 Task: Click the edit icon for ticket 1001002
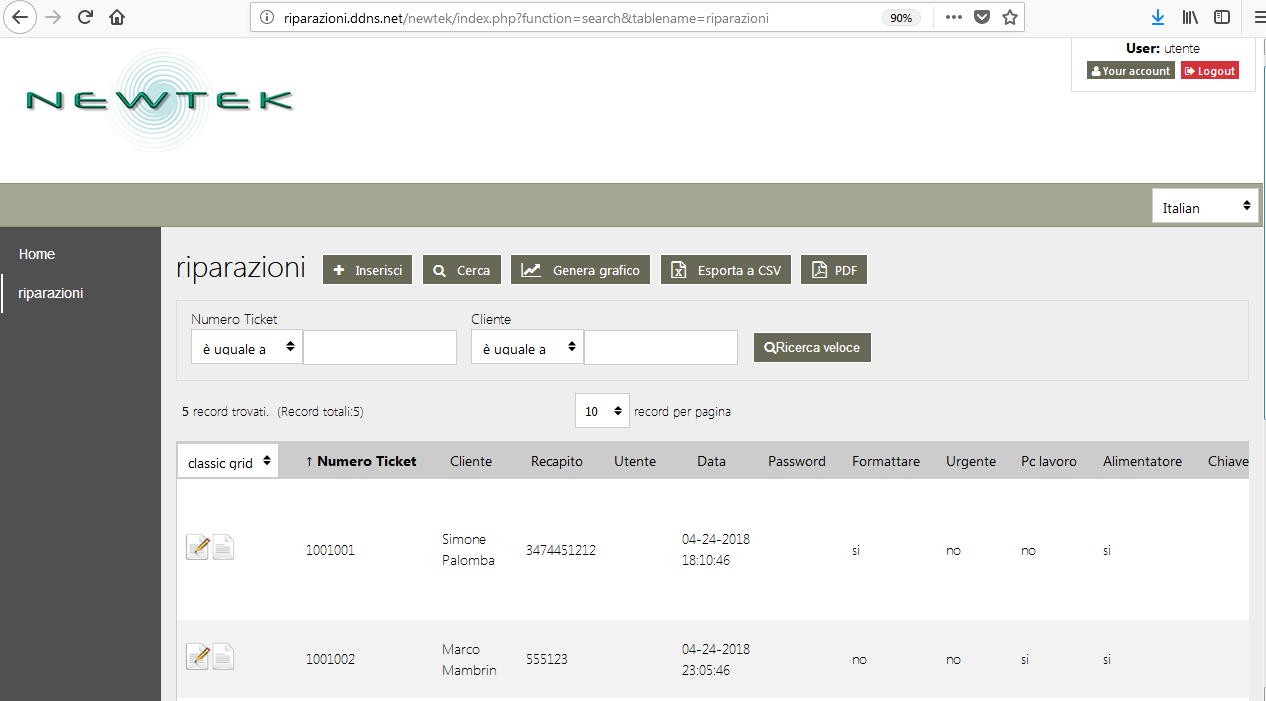197,657
